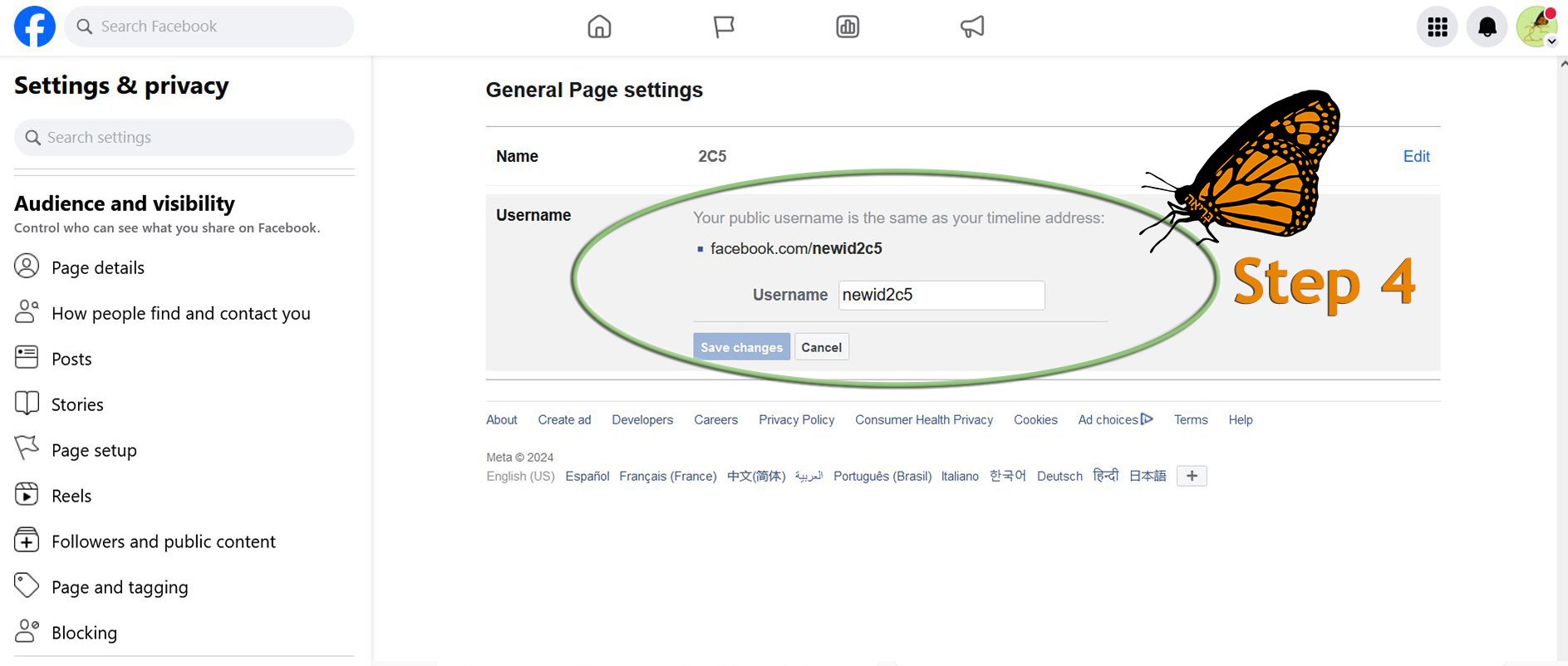Open the Help footer link
This screenshot has height=666, width=1568.
(x=1241, y=419)
